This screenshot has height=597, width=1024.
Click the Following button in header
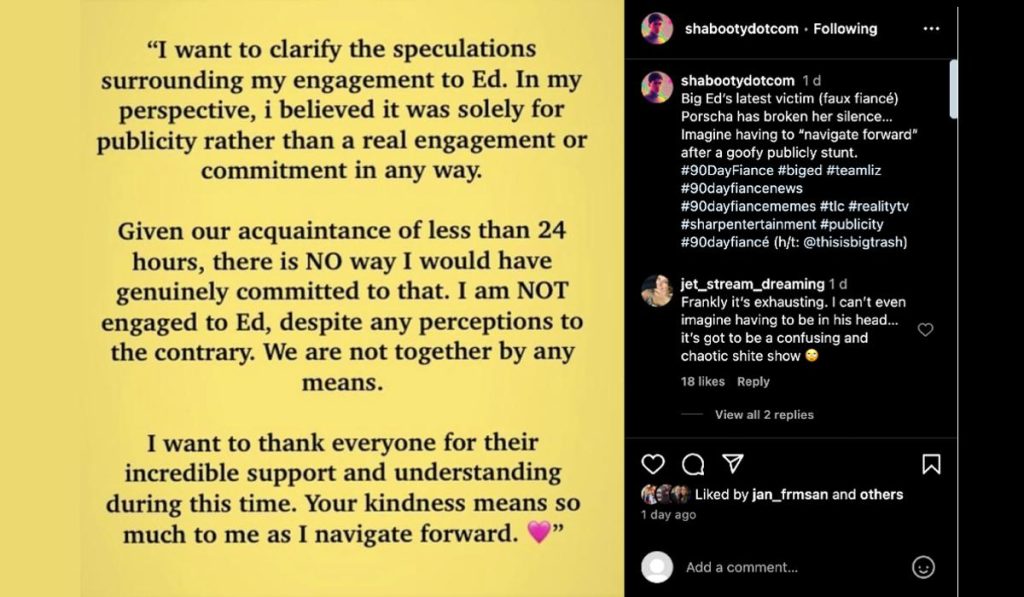coord(846,29)
